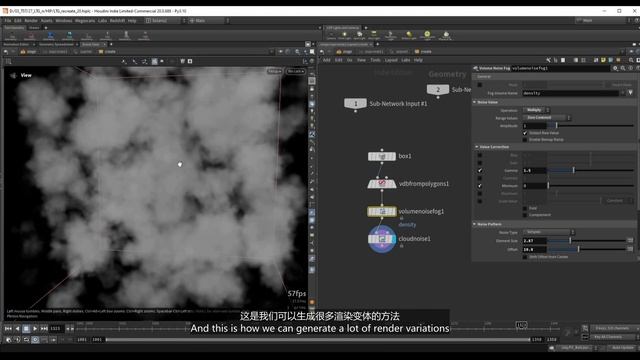Click the network editor wrench icon
640x360 pixels.
(548, 60)
